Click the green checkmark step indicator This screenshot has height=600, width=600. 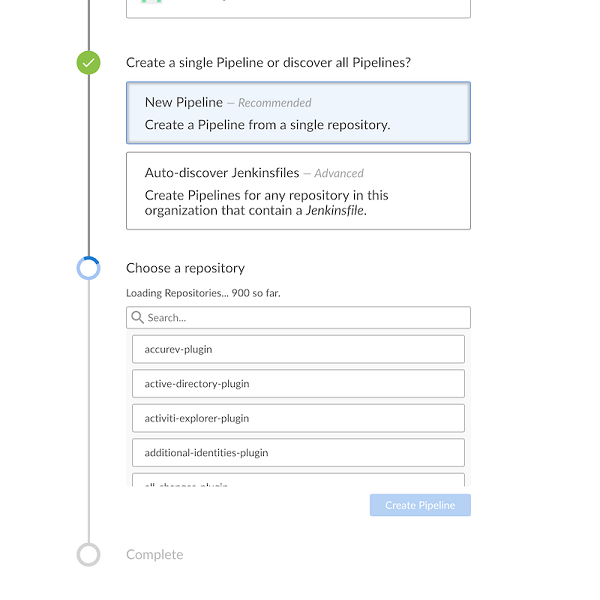point(89,63)
